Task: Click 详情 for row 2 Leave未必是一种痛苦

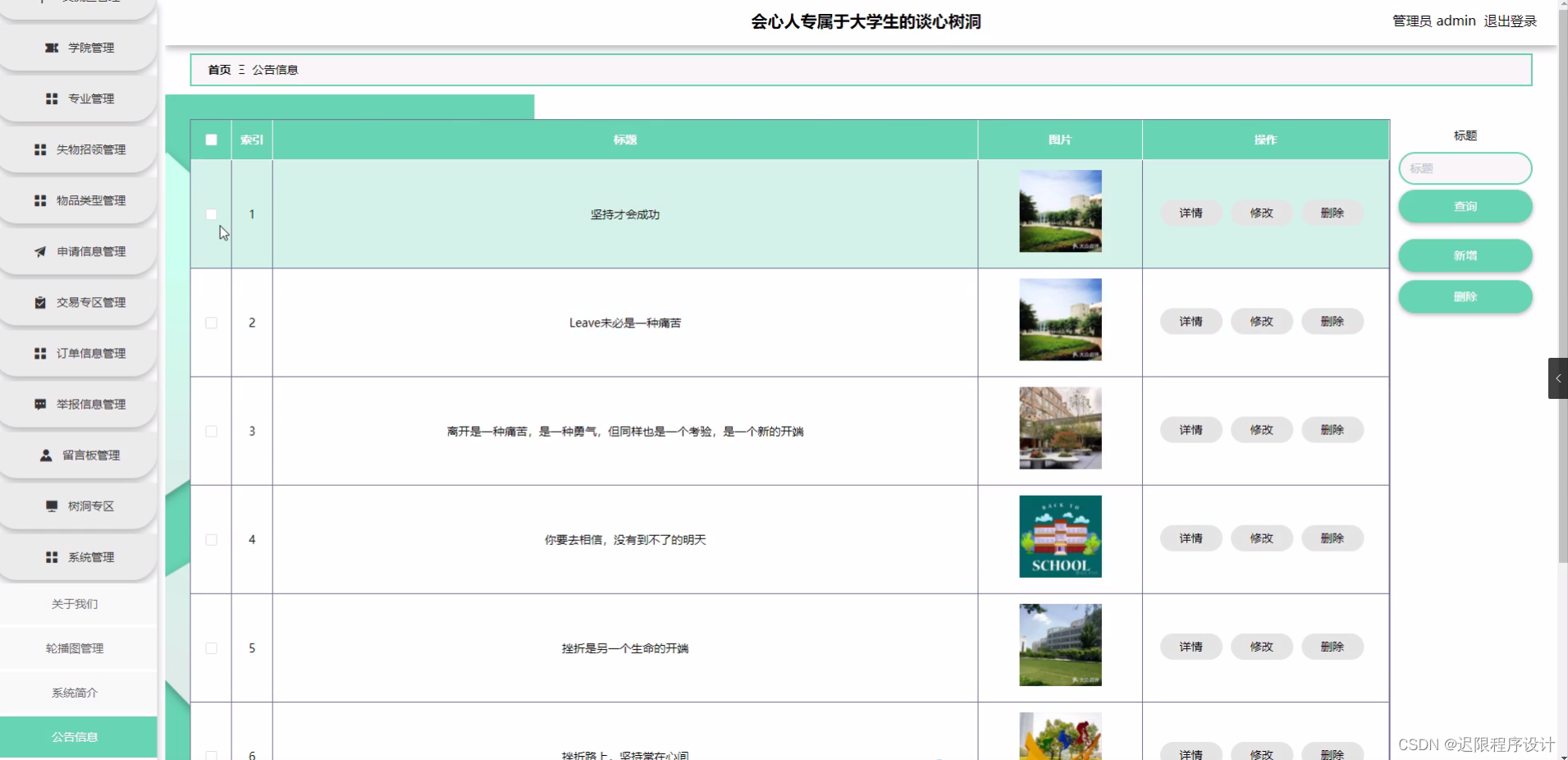Action: (x=1191, y=321)
